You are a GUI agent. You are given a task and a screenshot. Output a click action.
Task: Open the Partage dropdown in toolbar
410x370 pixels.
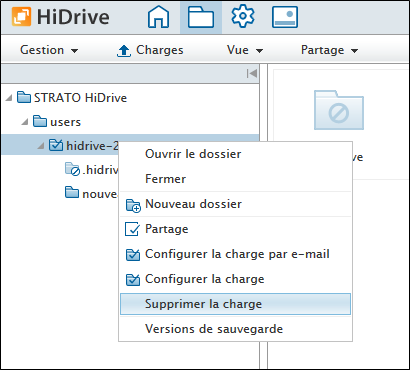329,50
